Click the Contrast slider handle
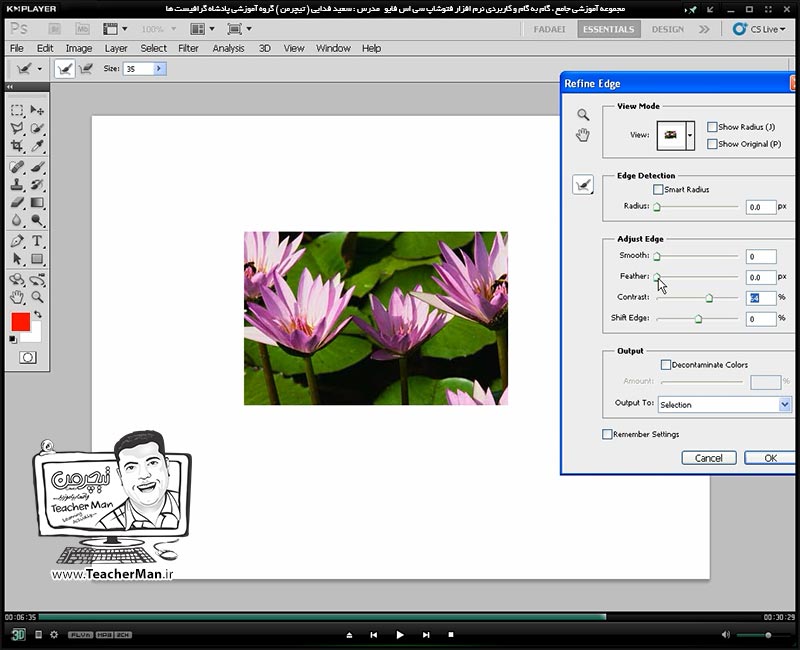 pos(709,298)
